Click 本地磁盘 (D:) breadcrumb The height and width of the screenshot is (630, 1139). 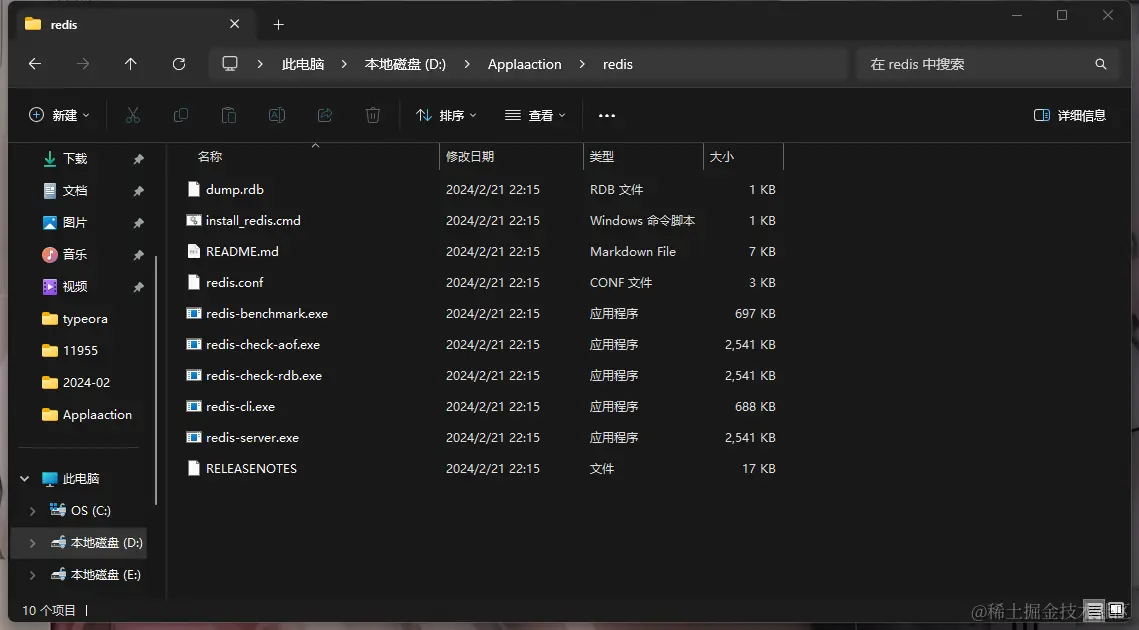coord(405,64)
